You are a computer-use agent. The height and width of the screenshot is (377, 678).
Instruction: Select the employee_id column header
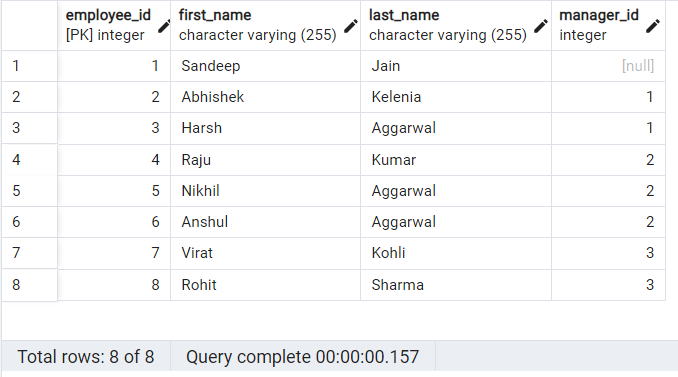coord(114,26)
